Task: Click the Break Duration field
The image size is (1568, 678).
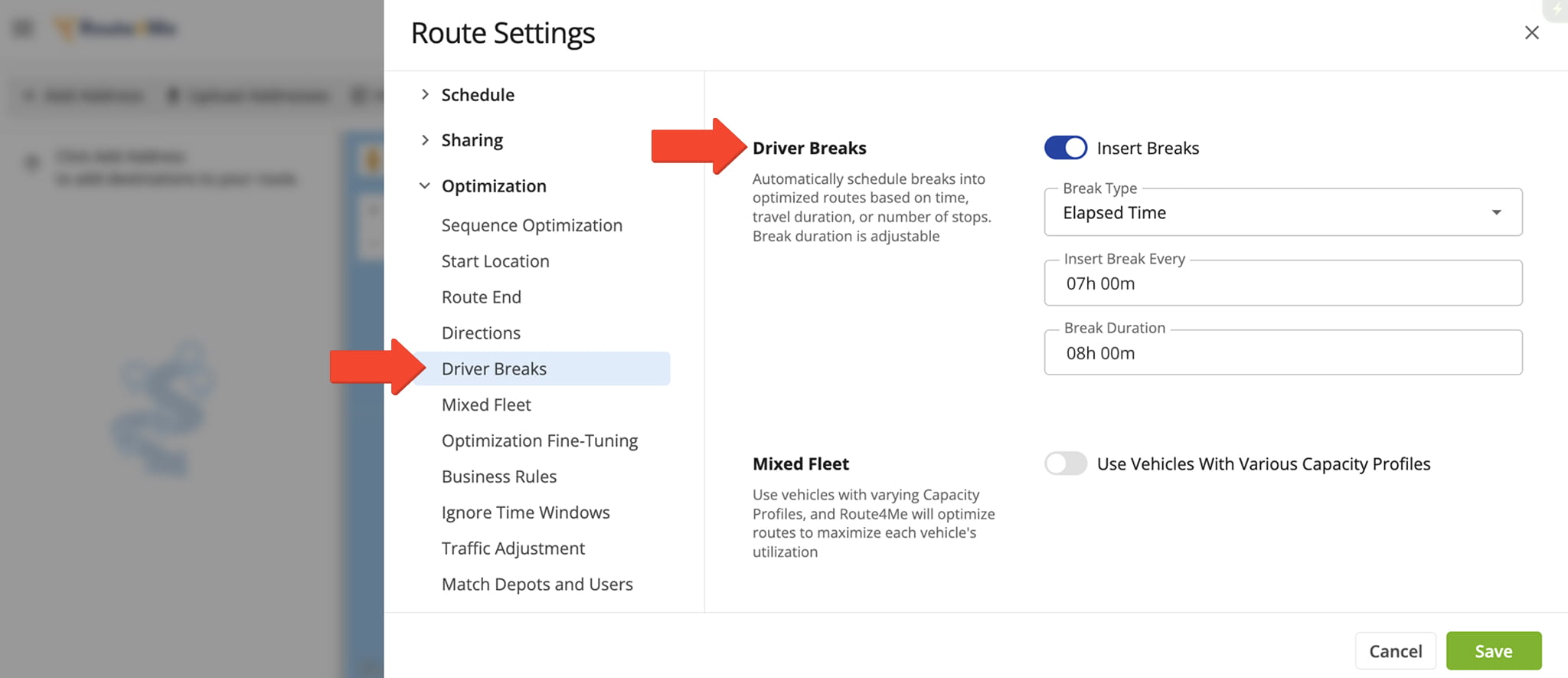Action: pos(1282,353)
